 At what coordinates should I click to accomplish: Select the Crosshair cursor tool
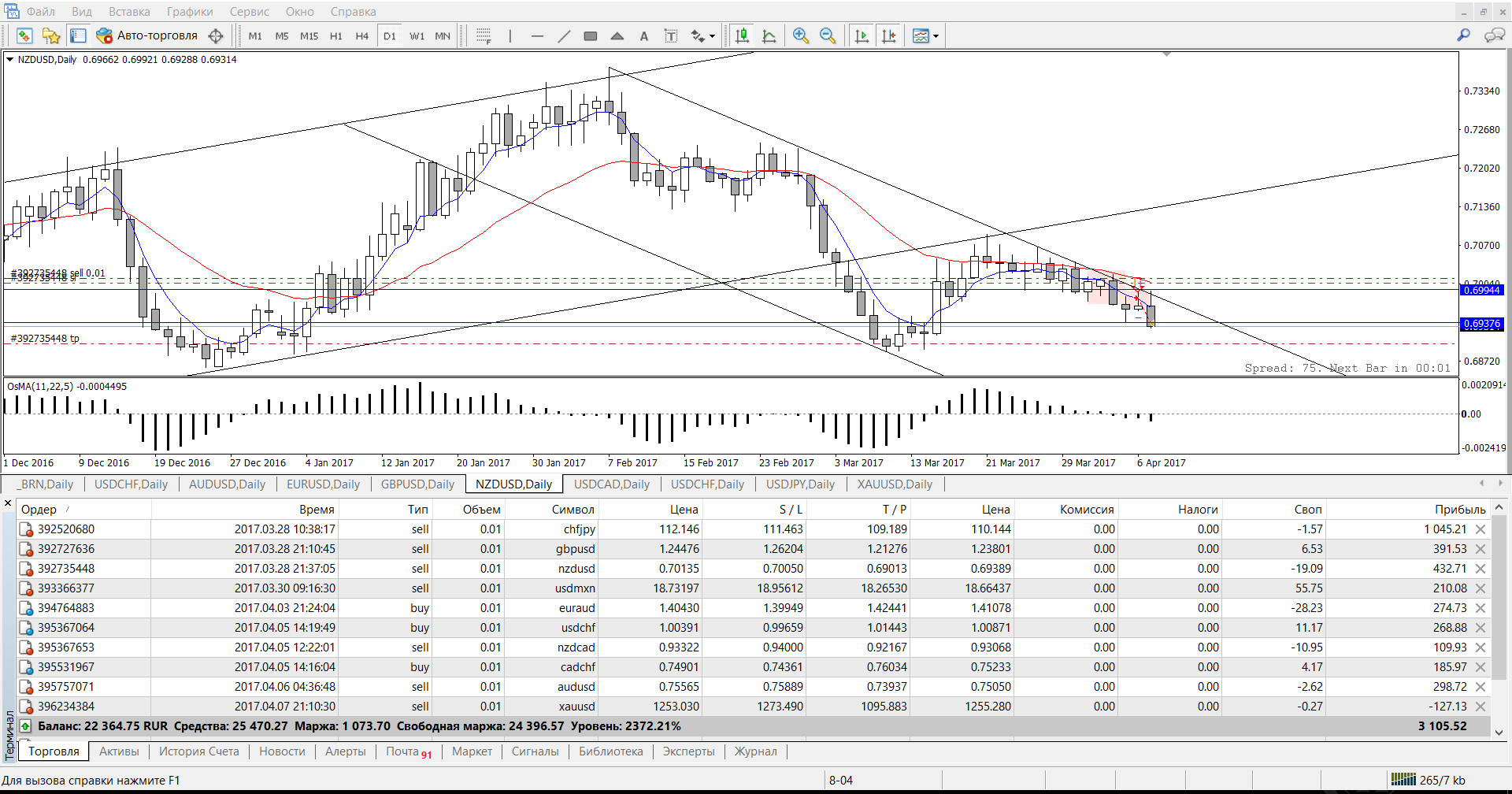tap(216, 35)
